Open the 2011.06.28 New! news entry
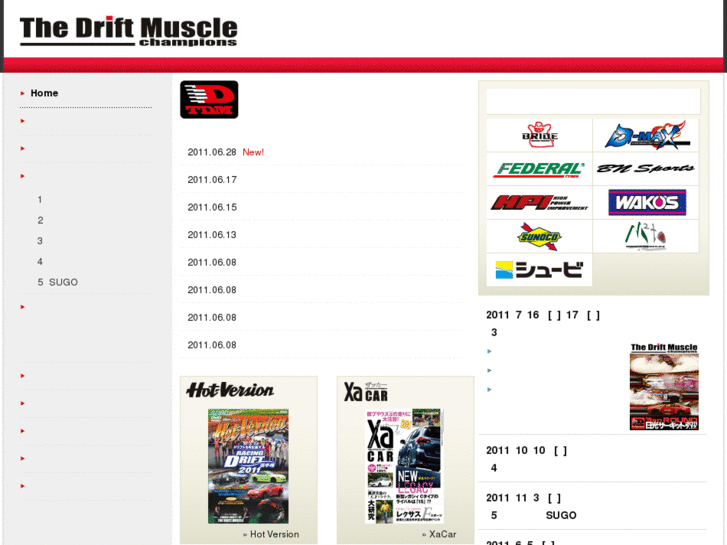This screenshot has height=545, width=727. (225, 152)
